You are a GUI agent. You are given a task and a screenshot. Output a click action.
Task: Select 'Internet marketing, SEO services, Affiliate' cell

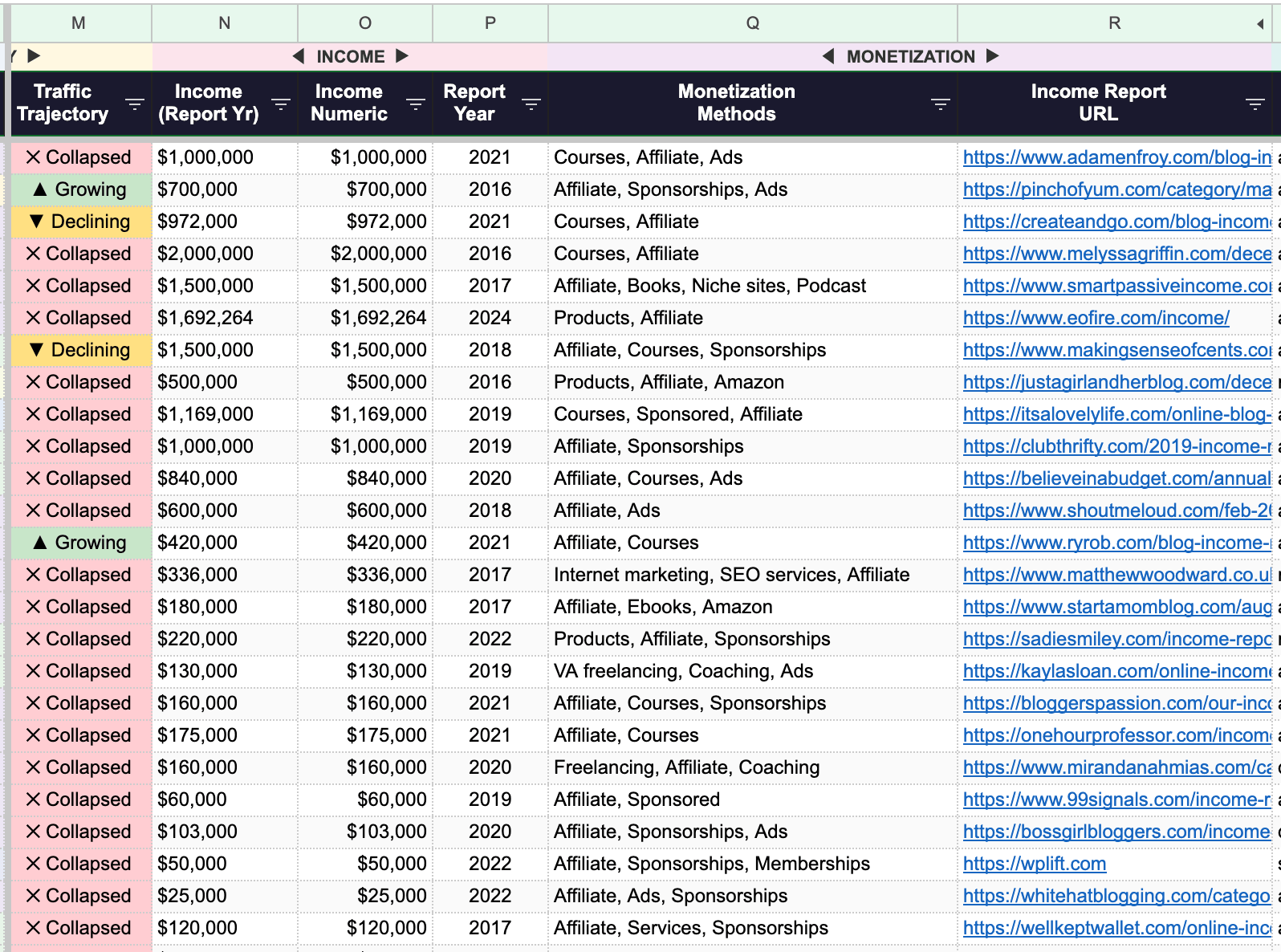tap(753, 575)
